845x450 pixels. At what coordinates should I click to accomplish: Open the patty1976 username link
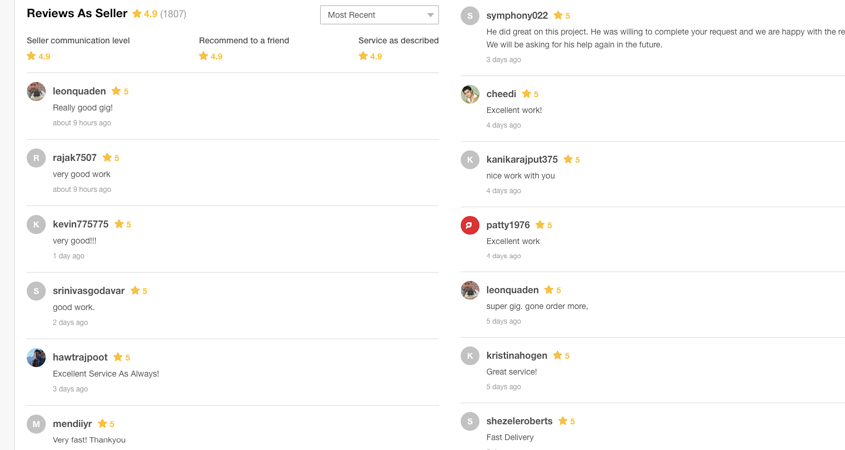click(x=508, y=225)
